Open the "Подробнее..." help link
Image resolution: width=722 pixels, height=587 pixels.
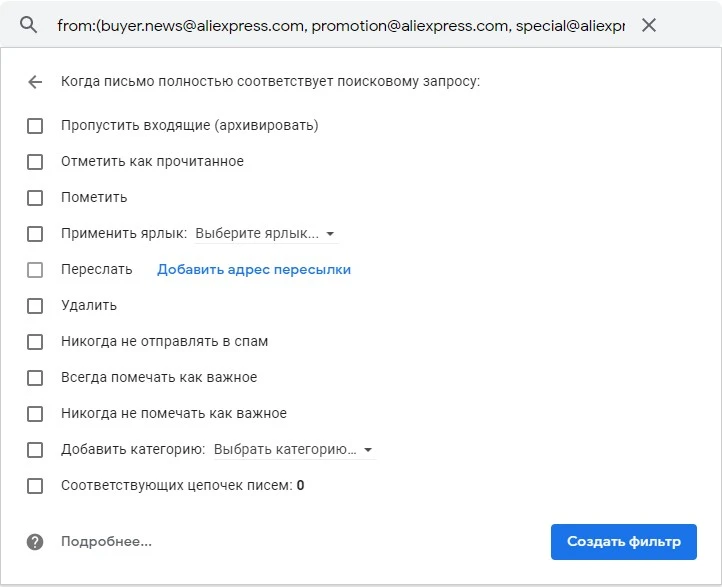106,541
